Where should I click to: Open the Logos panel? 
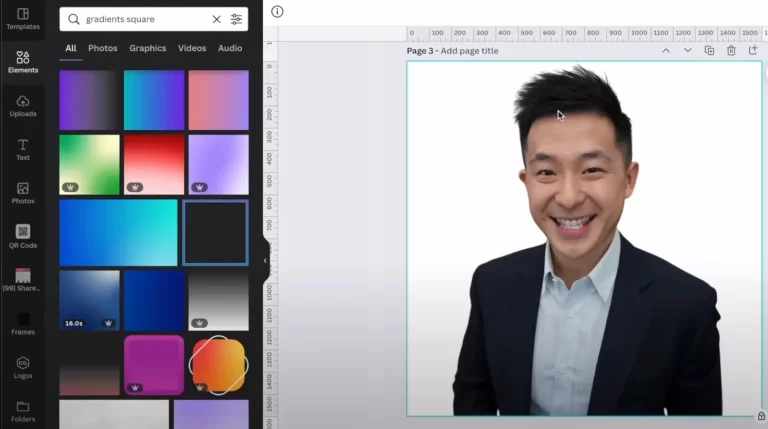tap(22, 367)
